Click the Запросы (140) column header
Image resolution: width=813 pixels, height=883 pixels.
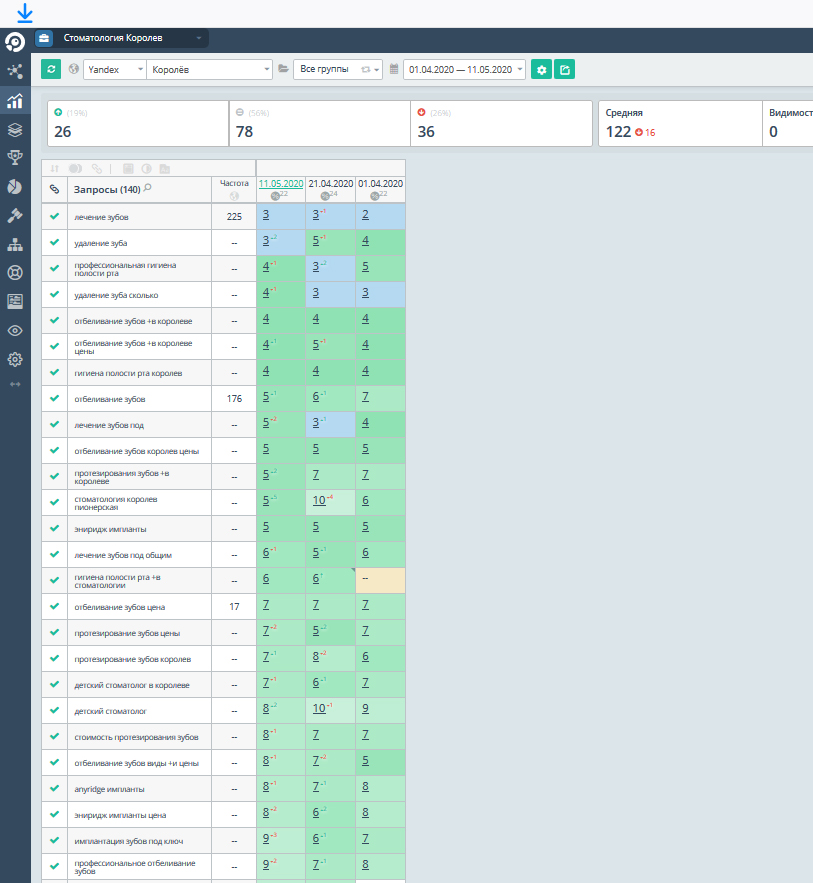pyautogui.click(x=107, y=190)
